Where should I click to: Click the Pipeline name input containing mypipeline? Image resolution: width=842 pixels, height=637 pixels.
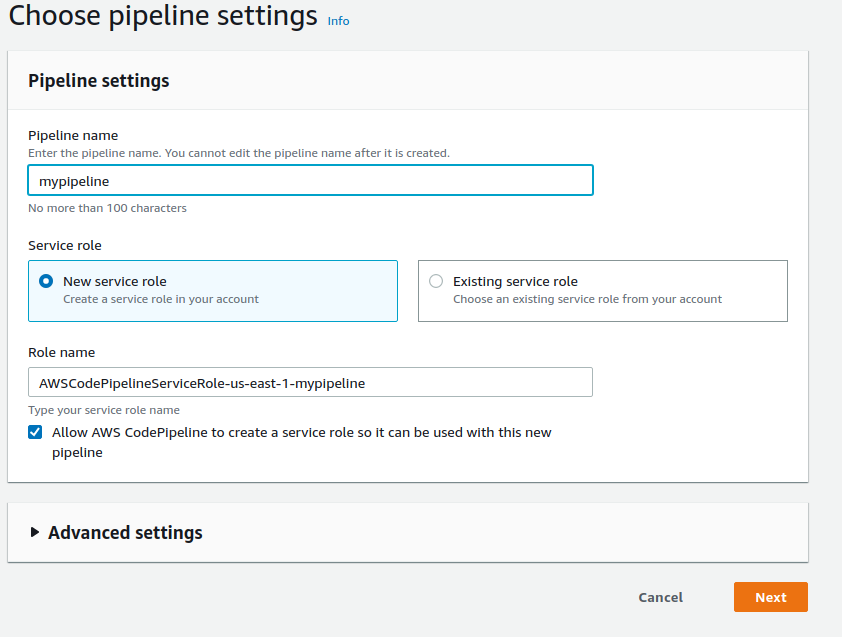pos(310,180)
